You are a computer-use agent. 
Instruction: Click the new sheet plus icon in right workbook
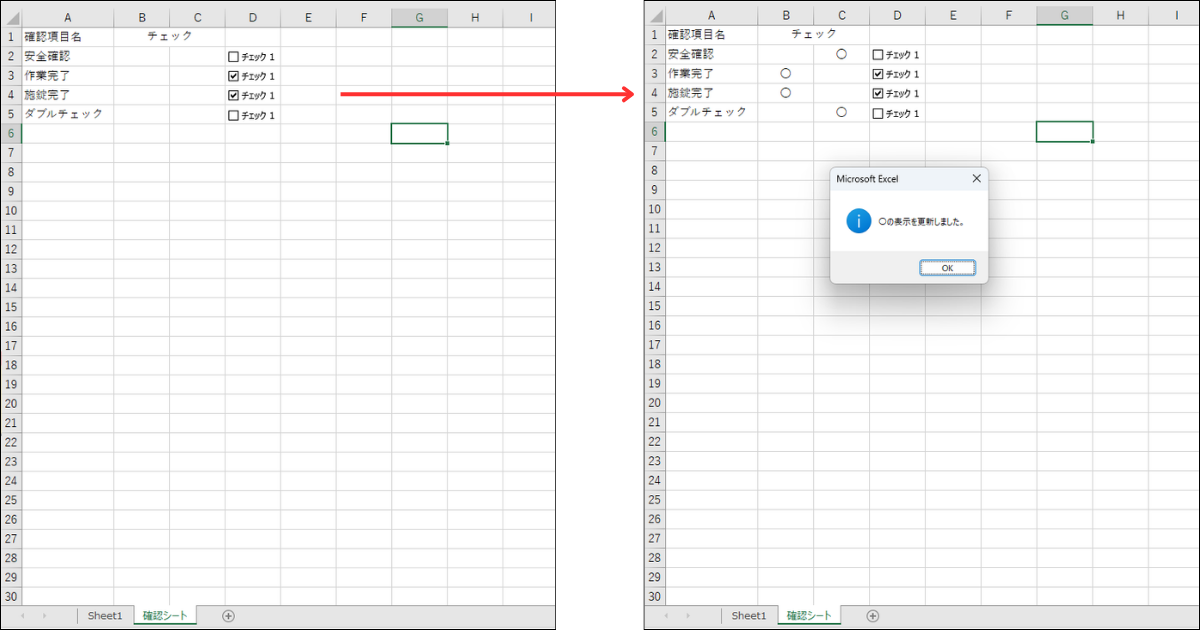[873, 616]
